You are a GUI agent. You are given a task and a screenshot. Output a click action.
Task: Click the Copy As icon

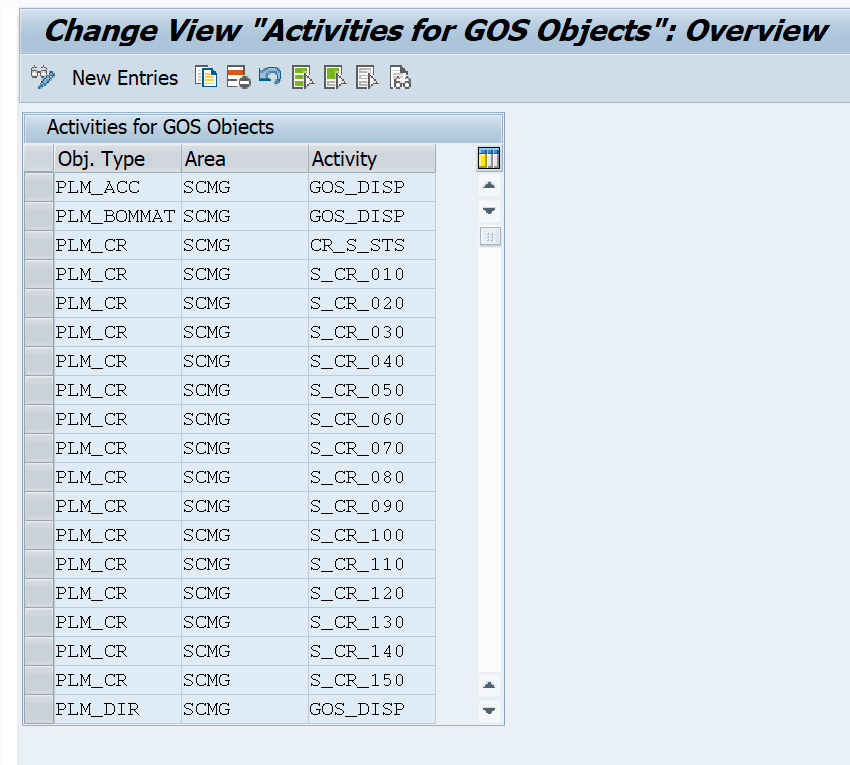click(206, 77)
